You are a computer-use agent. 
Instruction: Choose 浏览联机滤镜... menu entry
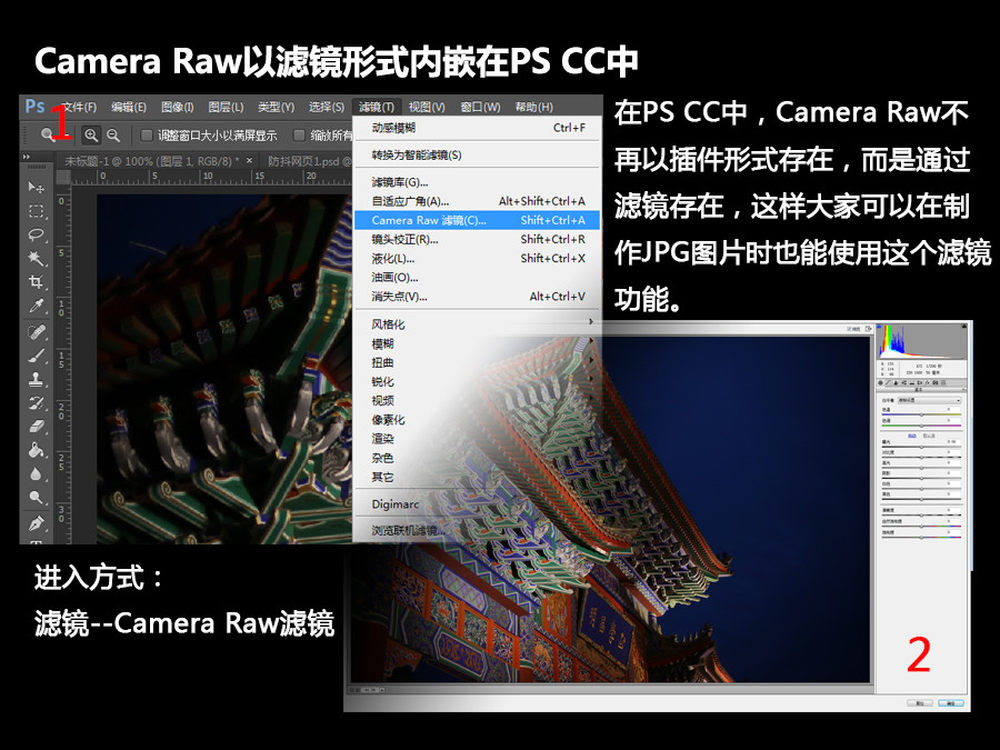pos(476,531)
